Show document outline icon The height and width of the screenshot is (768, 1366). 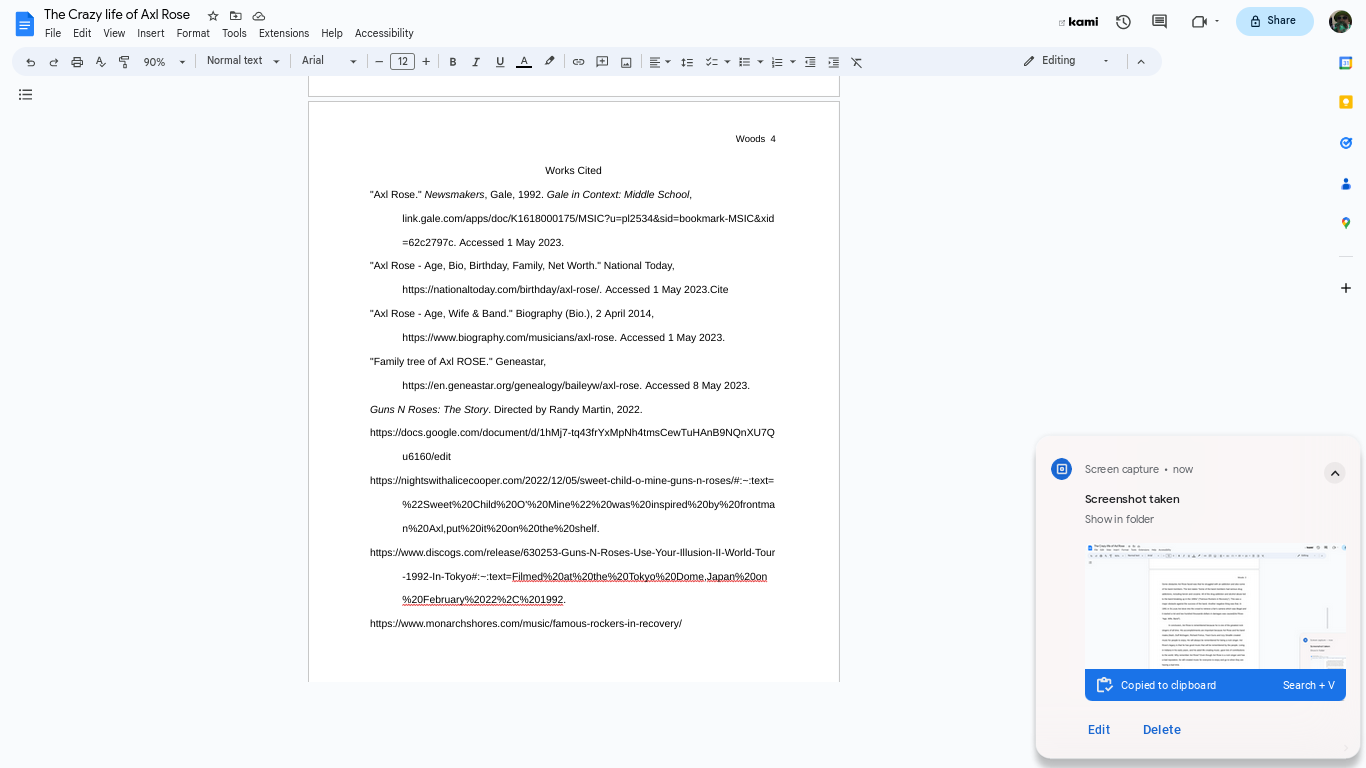26,95
